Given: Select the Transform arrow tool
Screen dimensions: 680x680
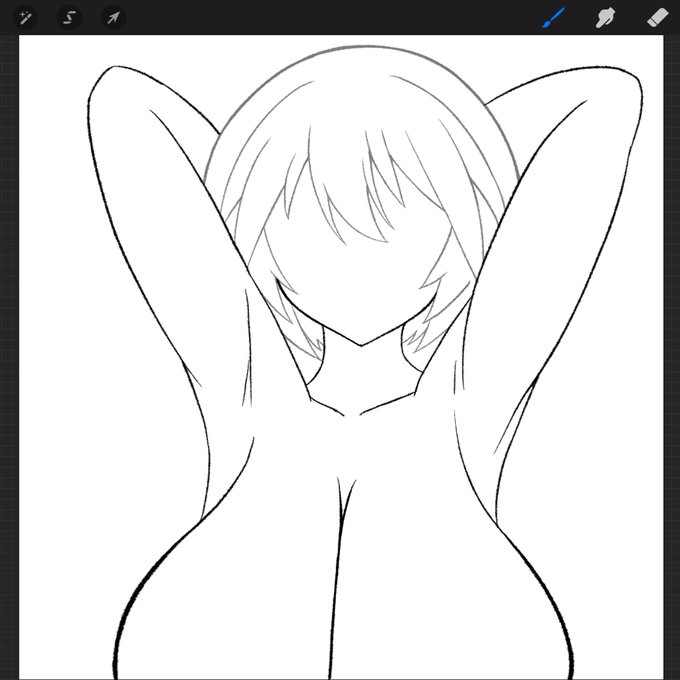Looking at the screenshot, I should click(x=113, y=18).
